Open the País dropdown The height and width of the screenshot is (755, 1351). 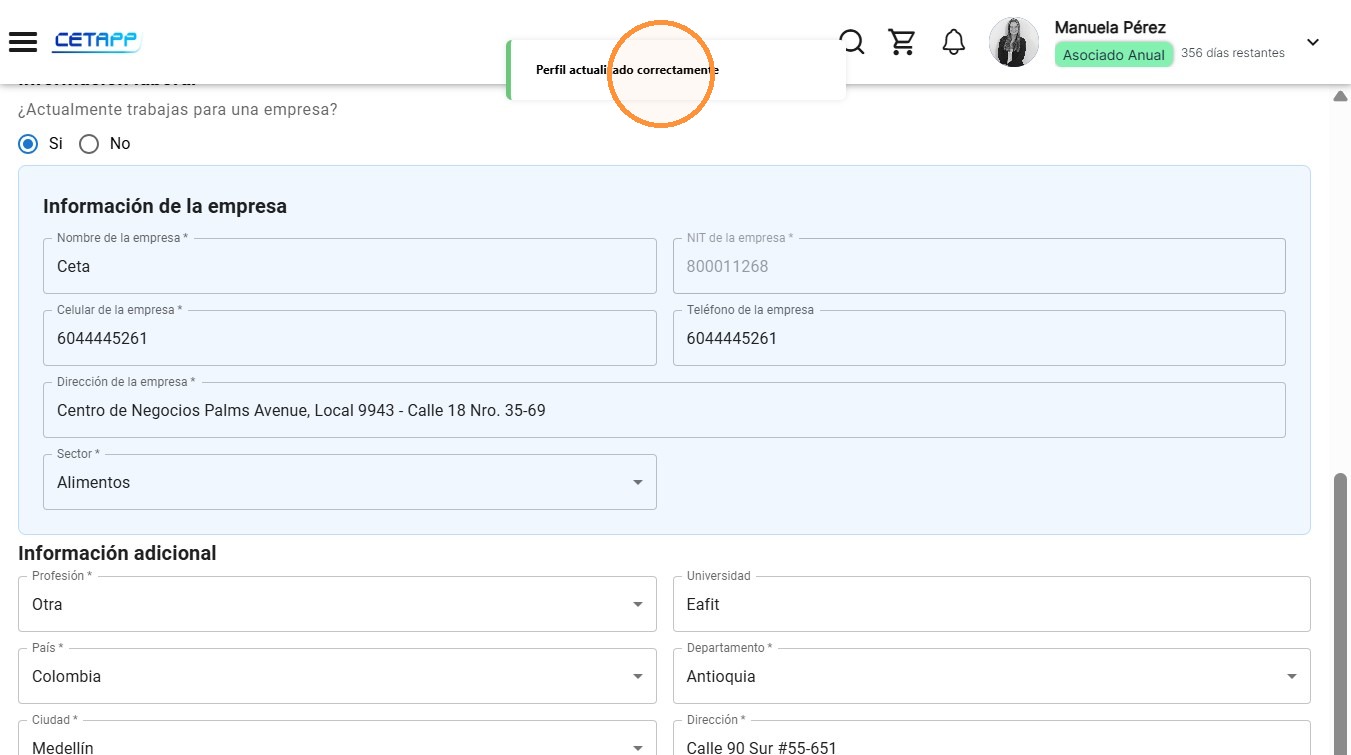point(337,676)
